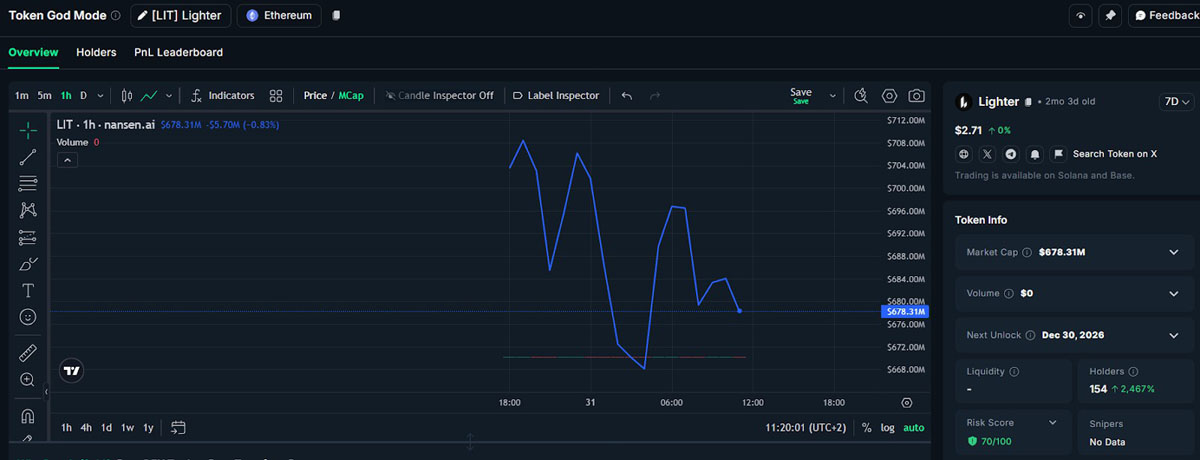Image resolution: width=1200 pixels, height=460 pixels.
Task: Expand the Risk Score chevron
Action: pos(1052,423)
